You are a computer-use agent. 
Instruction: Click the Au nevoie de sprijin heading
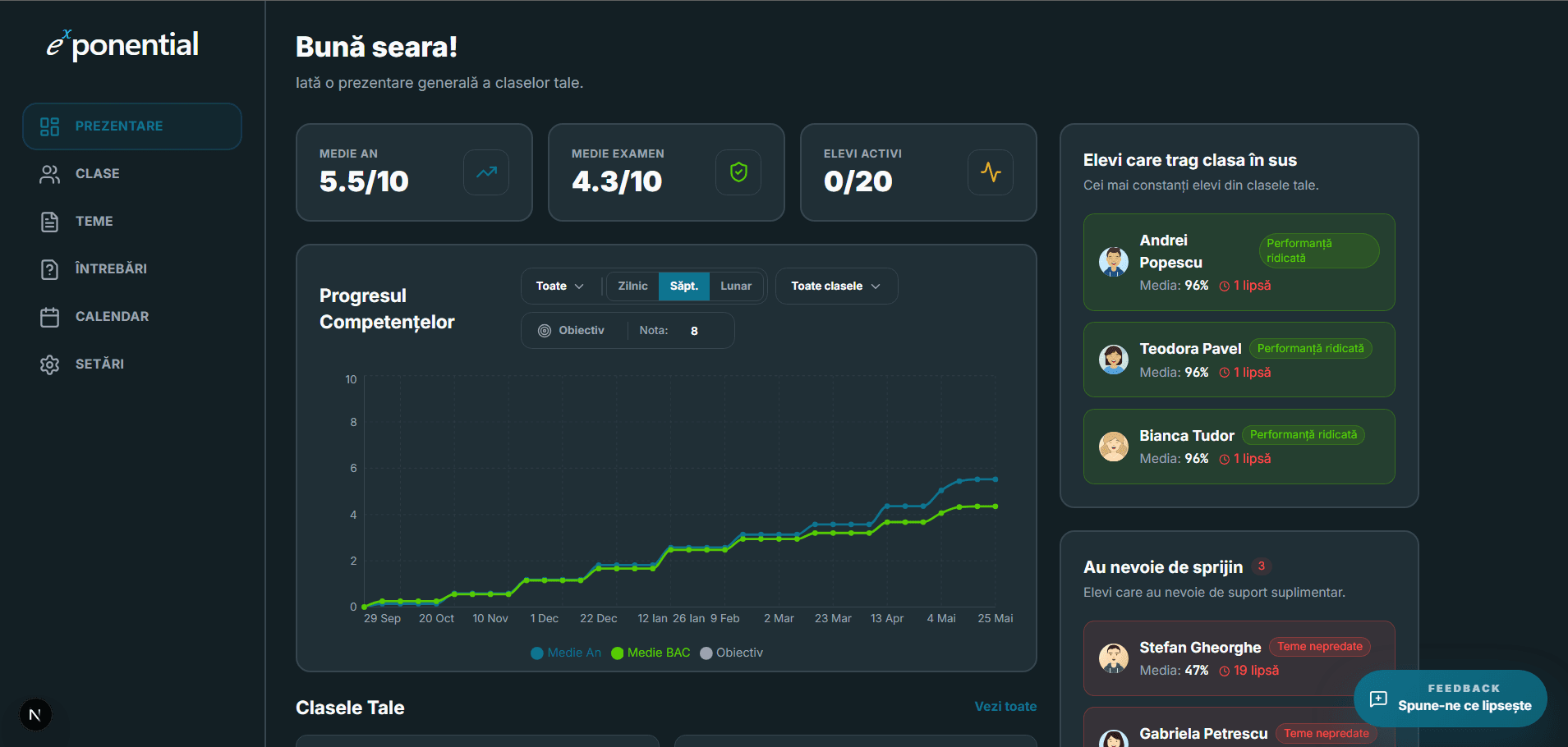click(1163, 567)
